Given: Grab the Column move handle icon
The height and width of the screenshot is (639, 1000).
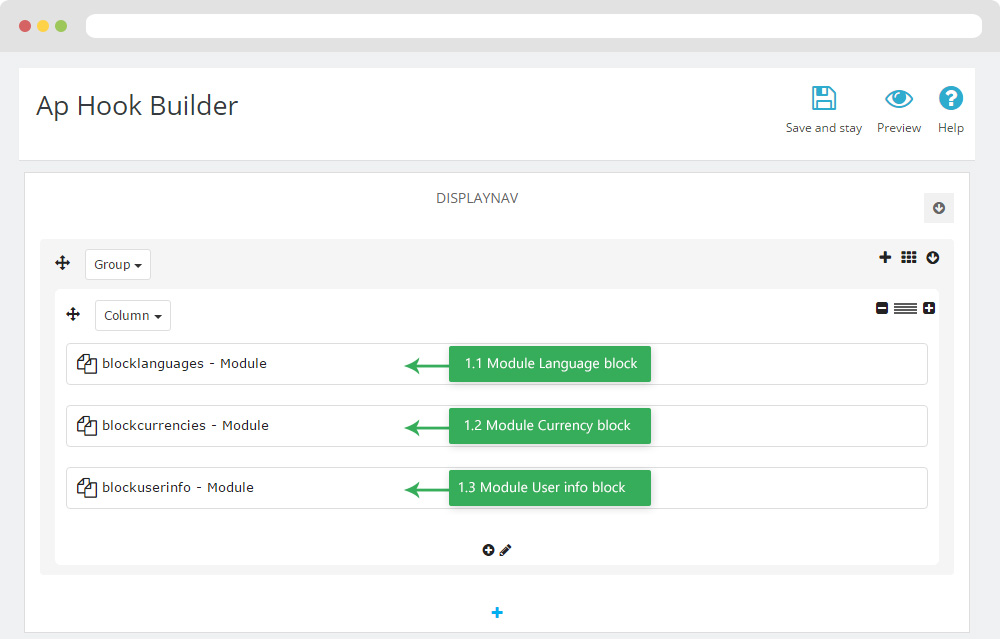Looking at the screenshot, I should [73, 314].
